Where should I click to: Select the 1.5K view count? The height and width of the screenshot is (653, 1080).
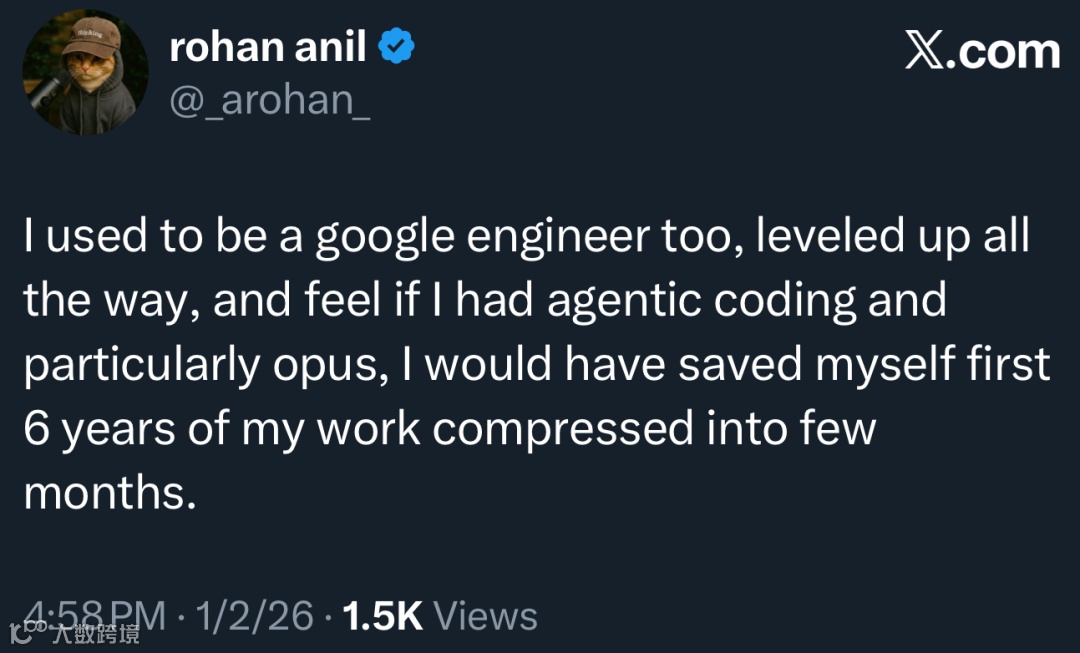click(x=382, y=615)
